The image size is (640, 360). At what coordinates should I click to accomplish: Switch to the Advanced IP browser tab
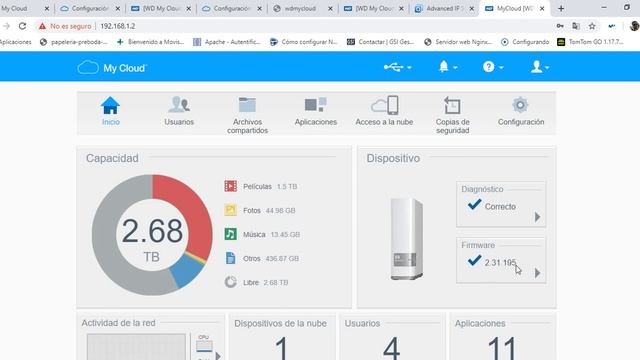[x=443, y=8]
